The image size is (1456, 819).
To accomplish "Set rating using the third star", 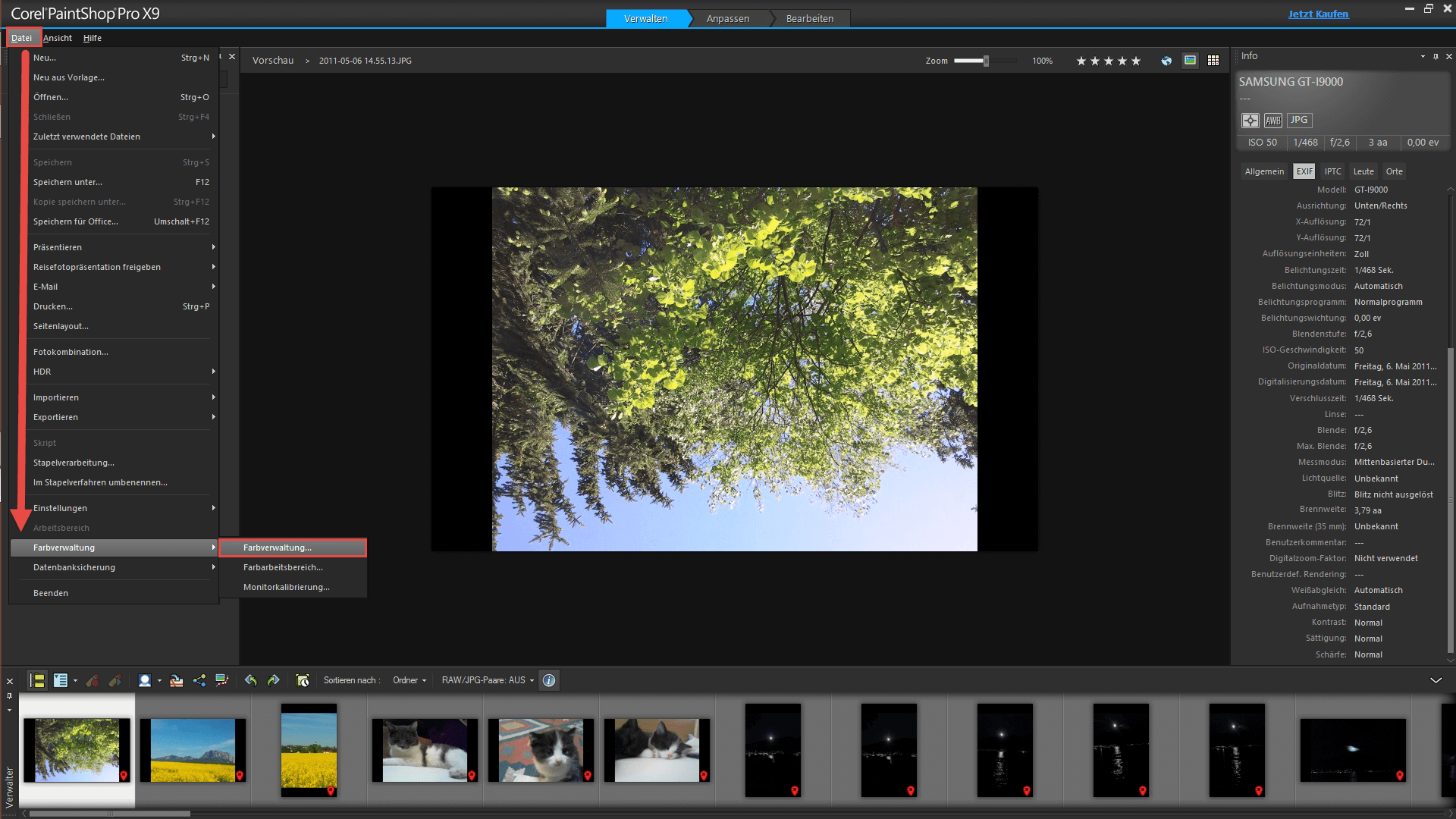I will pyautogui.click(x=1109, y=61).
